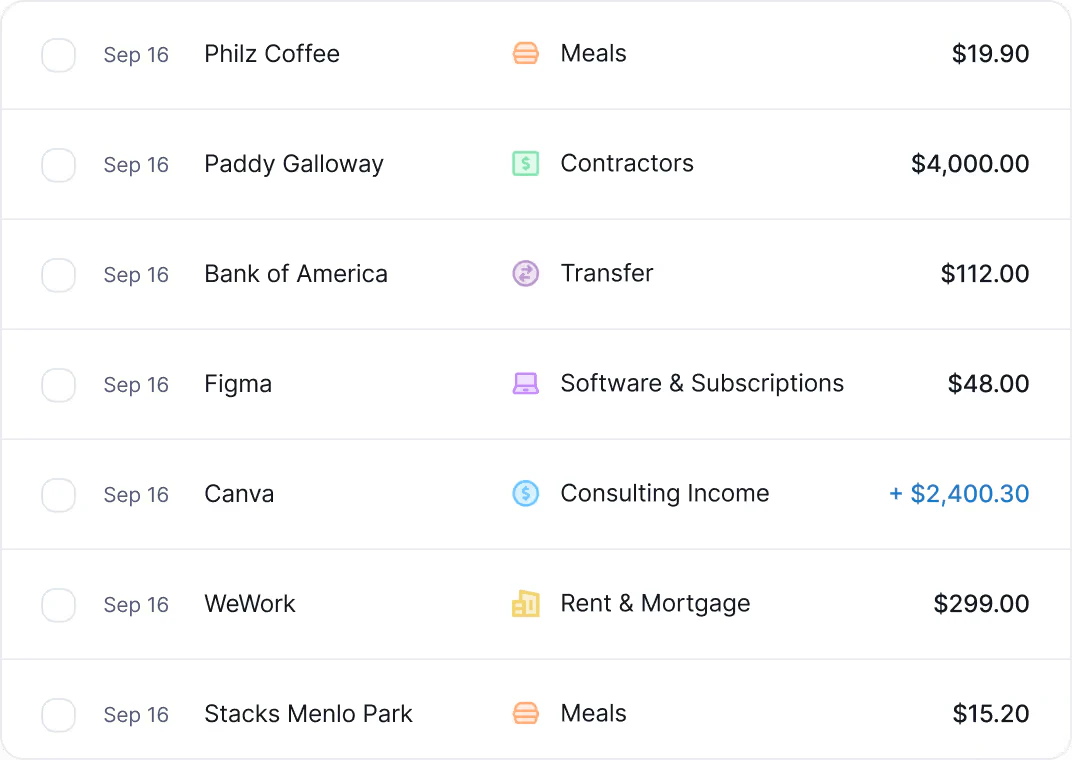
Task: Click the Meals icon next to Stacks Menlo Park
Action: click(x=525, y=713)
